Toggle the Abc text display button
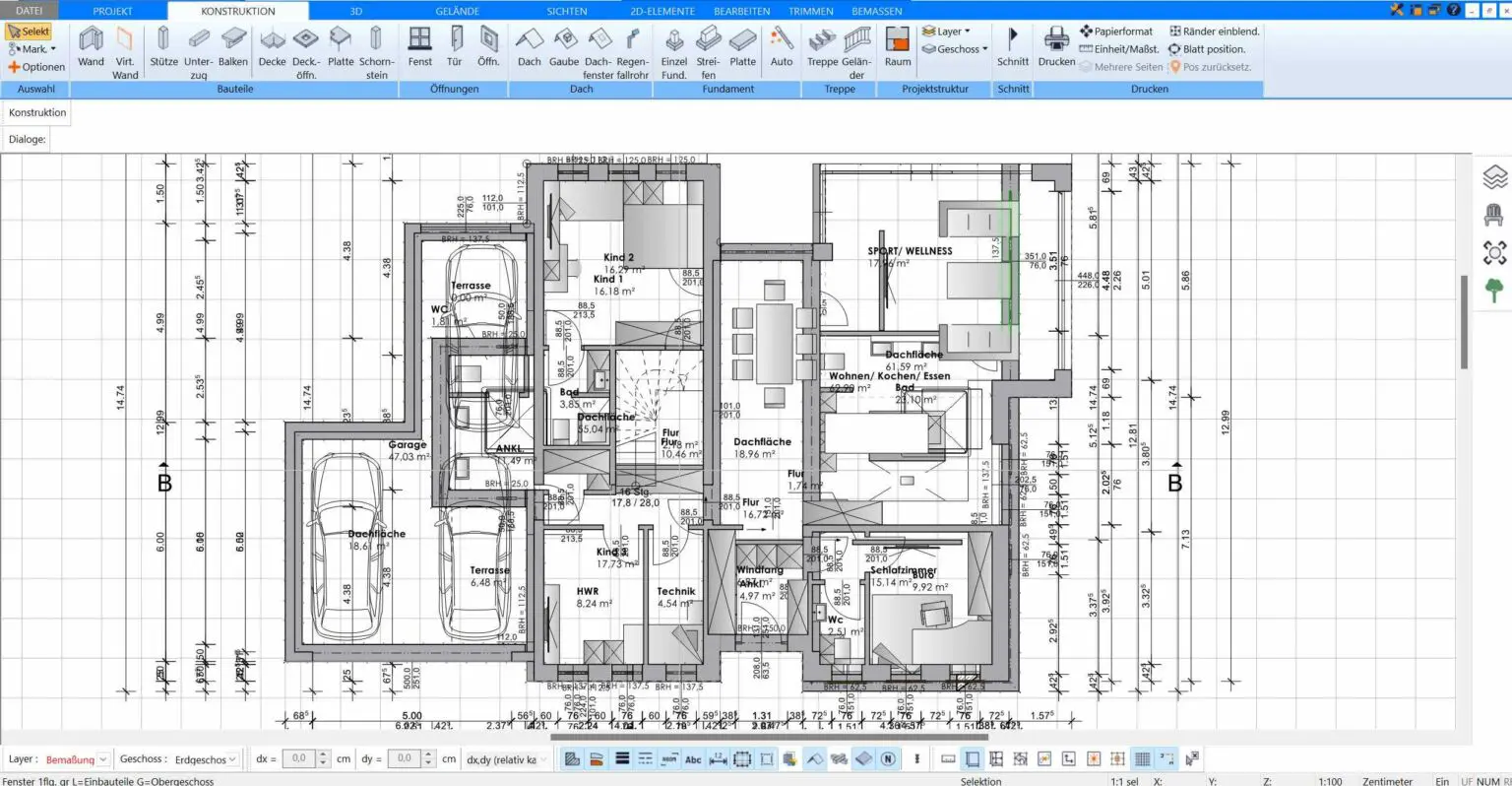 click(693, 758)
